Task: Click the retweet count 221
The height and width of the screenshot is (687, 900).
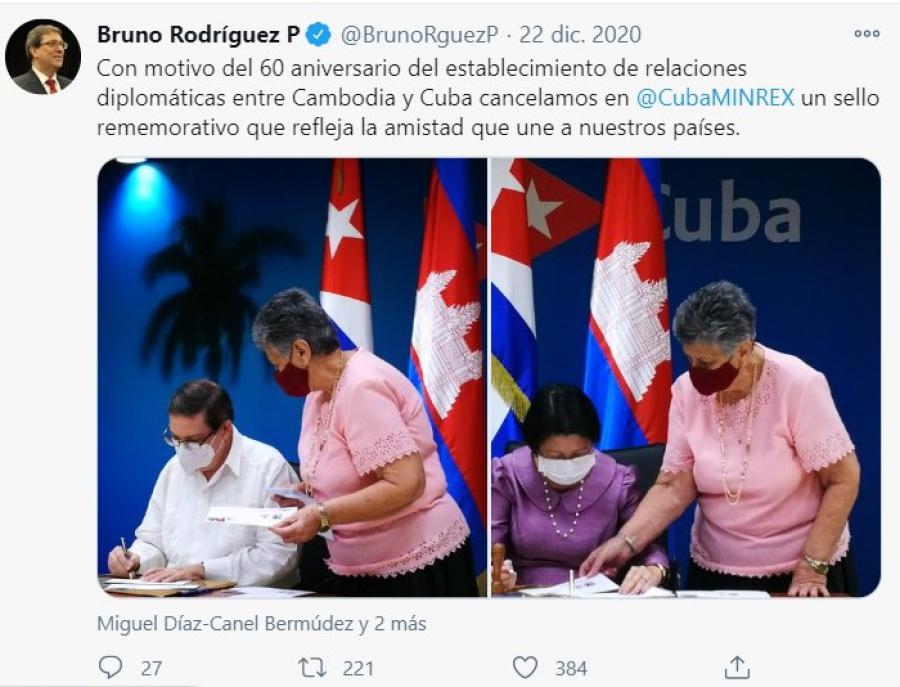Action: point(358,669)
